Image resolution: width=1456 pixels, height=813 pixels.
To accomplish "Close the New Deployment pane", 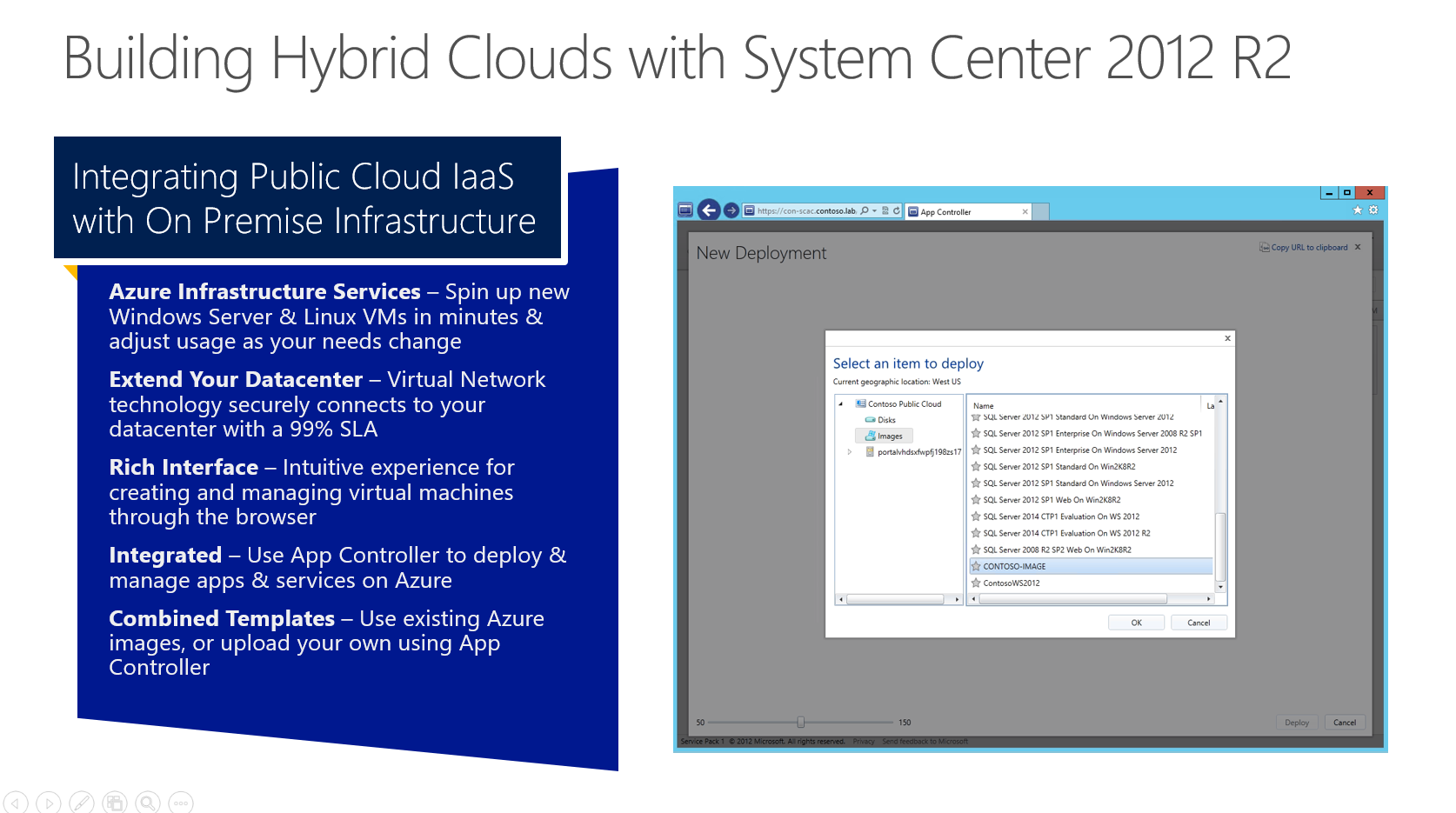I will point(1358,247).
